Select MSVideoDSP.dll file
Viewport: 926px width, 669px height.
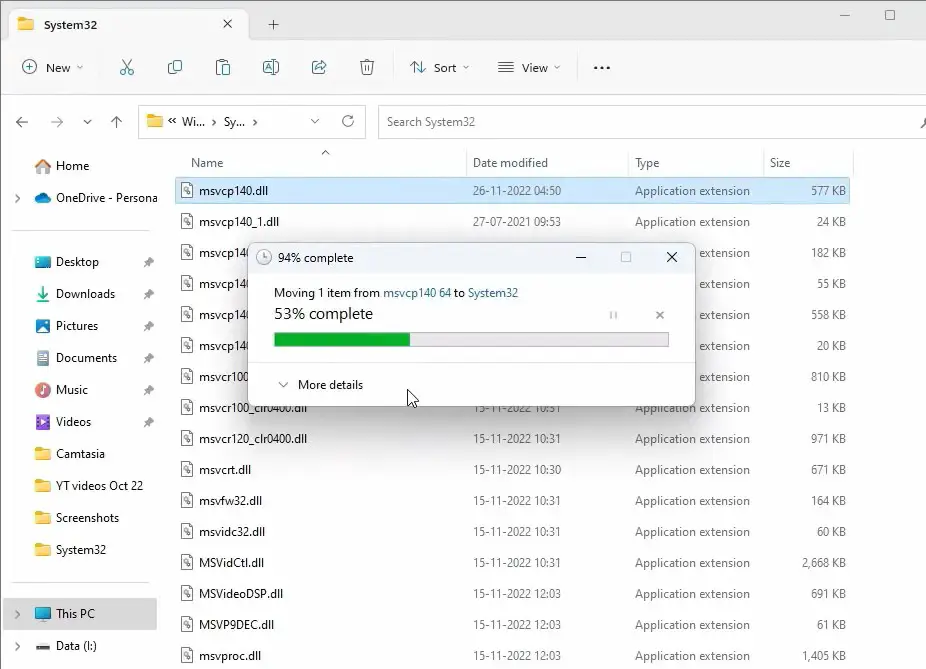click(x=241, y=594)
